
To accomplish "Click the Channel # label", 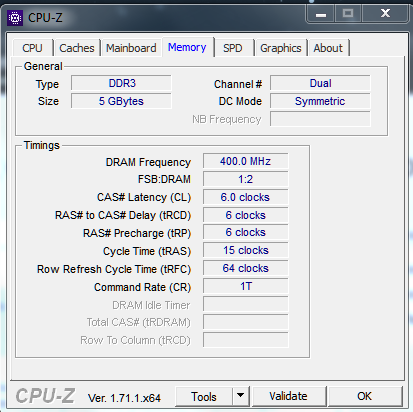I will click(x=238, y=84).
